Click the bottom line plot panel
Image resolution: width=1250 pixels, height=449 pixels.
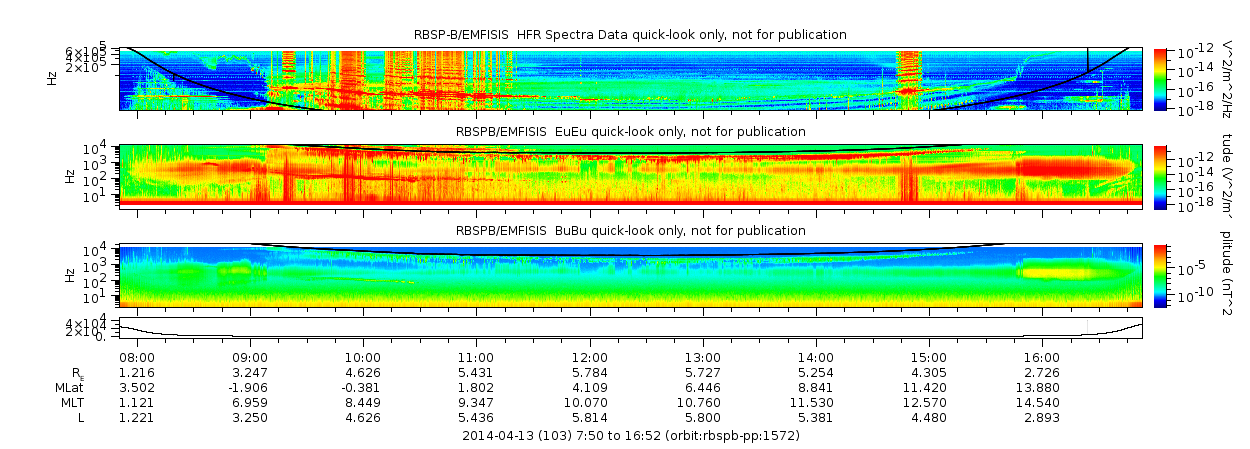tap(631, 327)
